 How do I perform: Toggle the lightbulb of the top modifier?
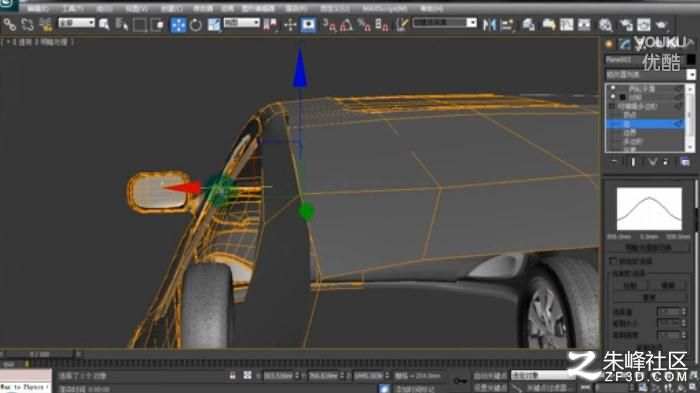tap(613, 88)
